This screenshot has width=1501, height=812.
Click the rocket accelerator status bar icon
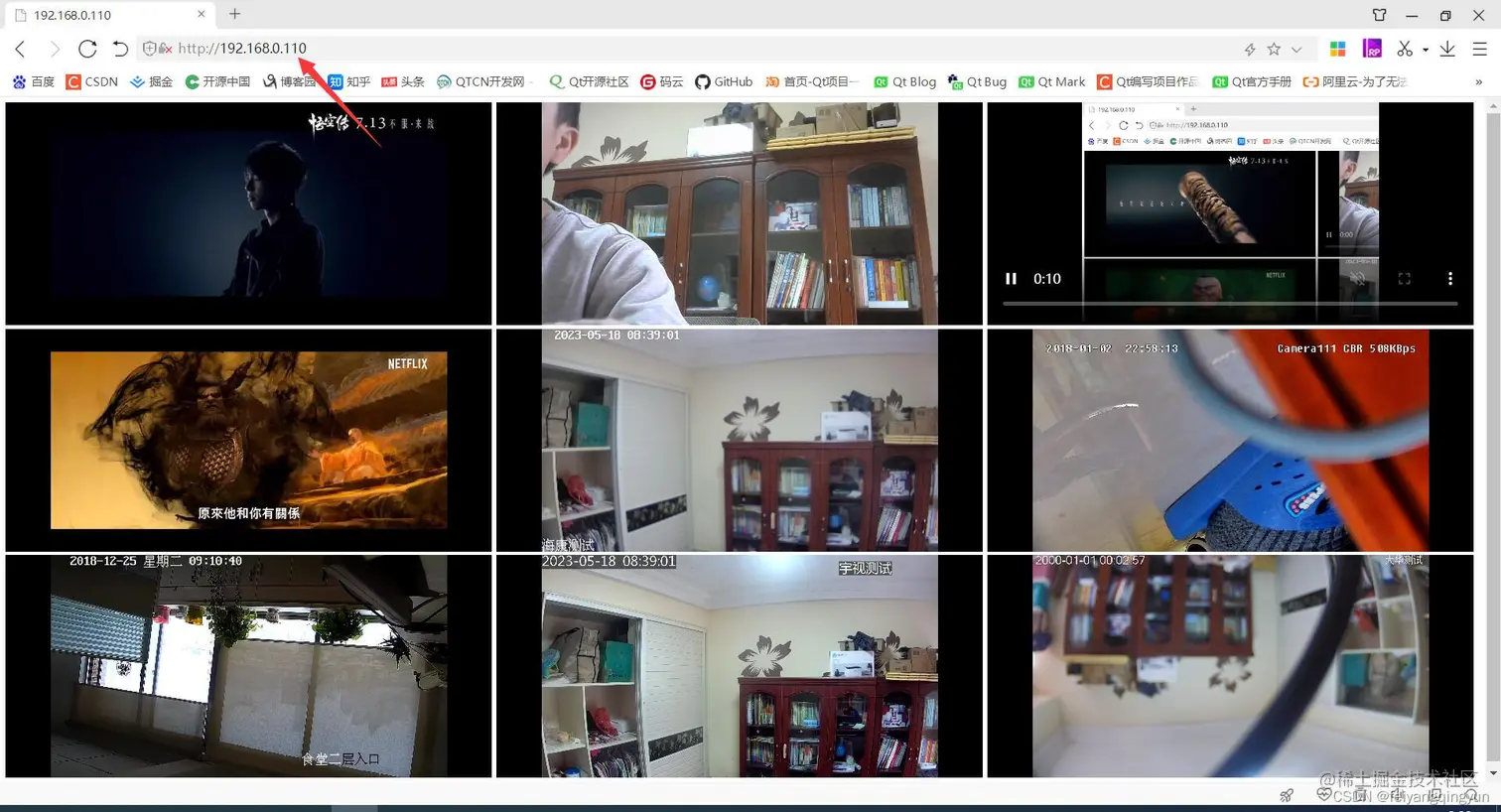[1287, 795]
